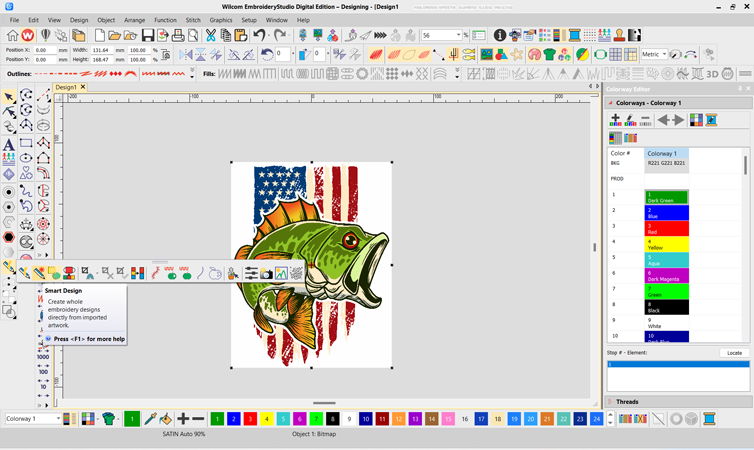Click the paint bucket apply color icon
The width and height of the screenshot is (754, 450).
[165, 419]
